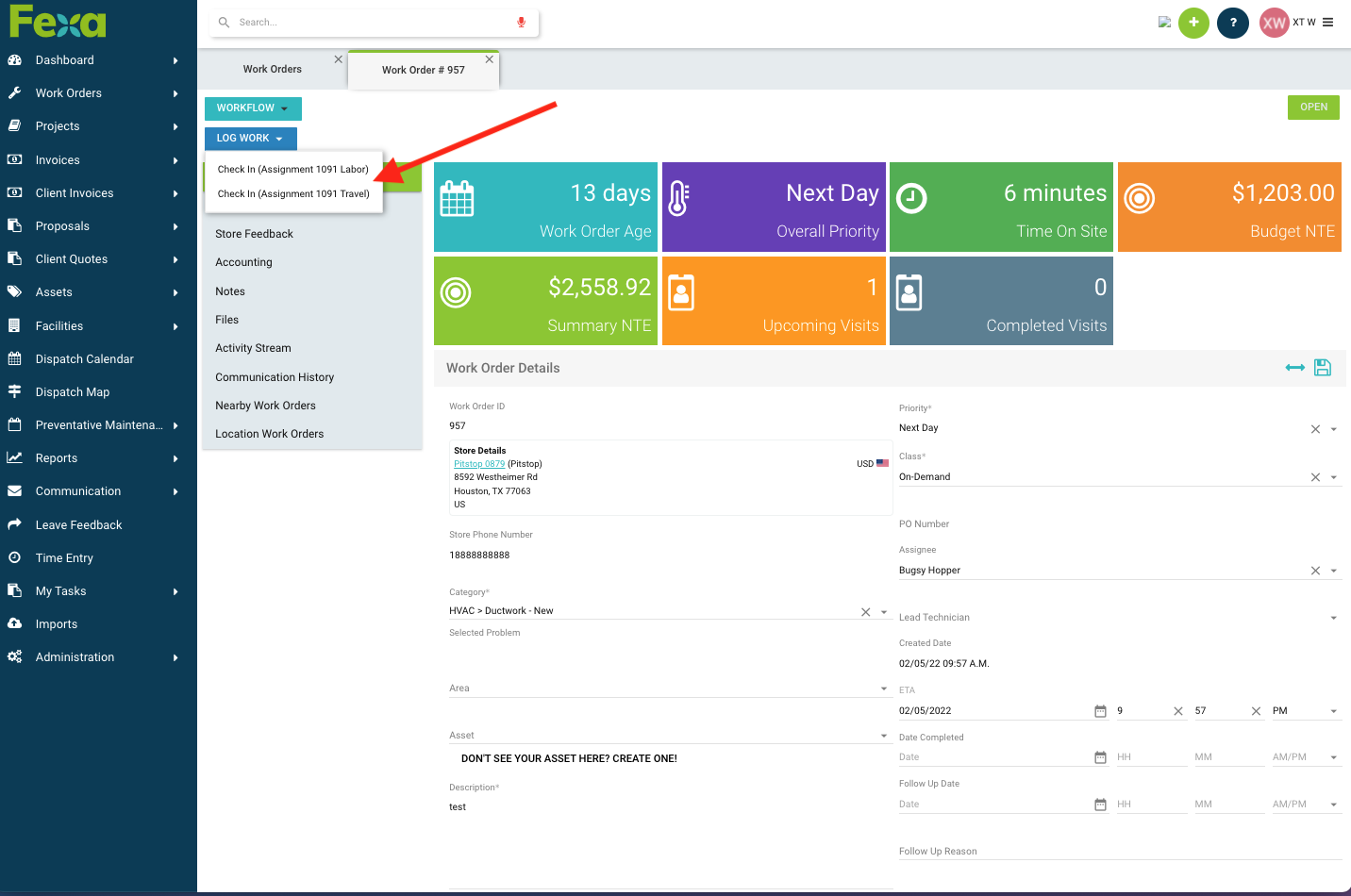Open the hamburger menu beside XT W
This screenshot has width=1351, height=896.
[x=1328, y=23]
